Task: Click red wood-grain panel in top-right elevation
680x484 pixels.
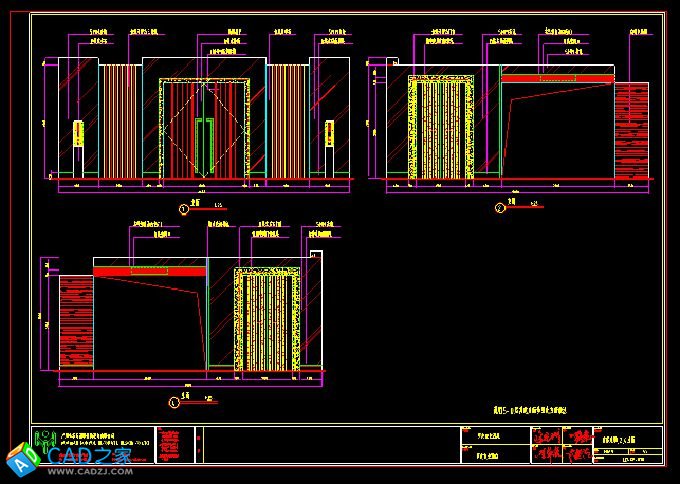Action: 632,130
